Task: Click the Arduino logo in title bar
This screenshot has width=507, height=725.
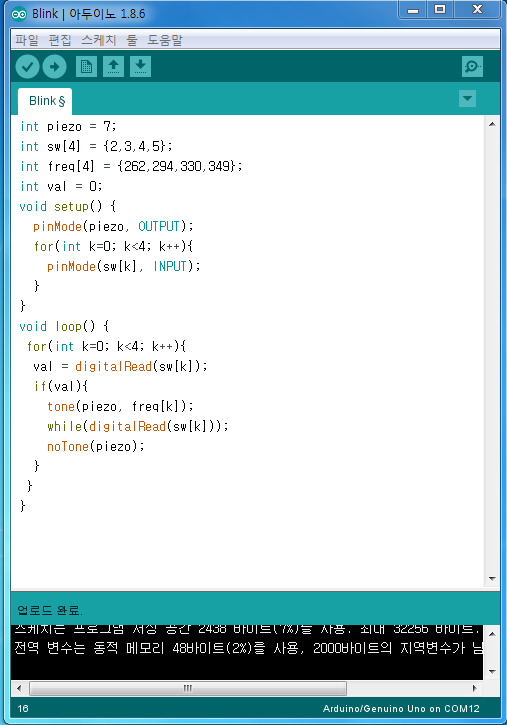Action: (x=19, y=14)
